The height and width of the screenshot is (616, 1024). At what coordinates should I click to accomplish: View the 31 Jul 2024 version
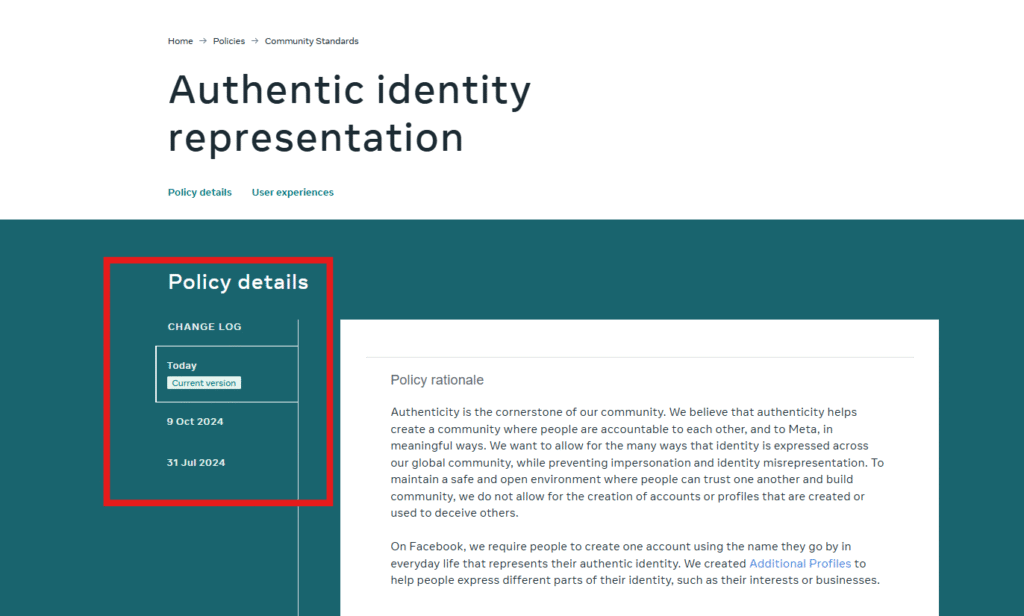(196, 463)
